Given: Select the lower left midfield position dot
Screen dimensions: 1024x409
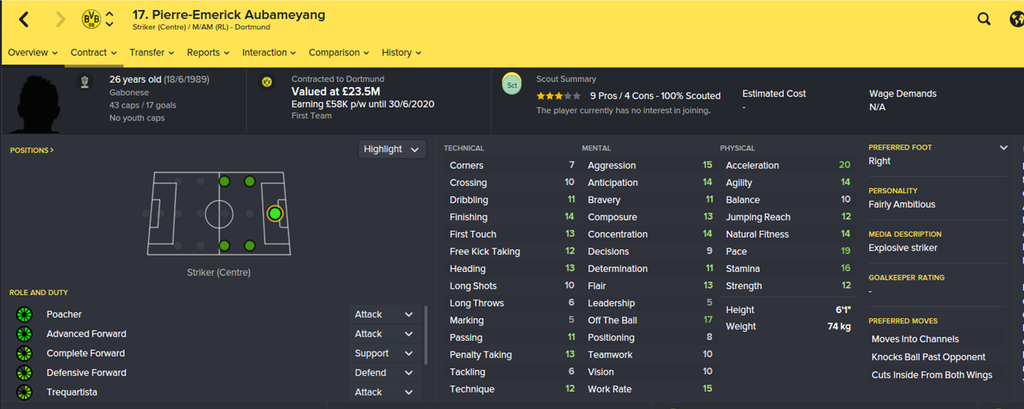Looking at the screenshot, I should (225, 246).
